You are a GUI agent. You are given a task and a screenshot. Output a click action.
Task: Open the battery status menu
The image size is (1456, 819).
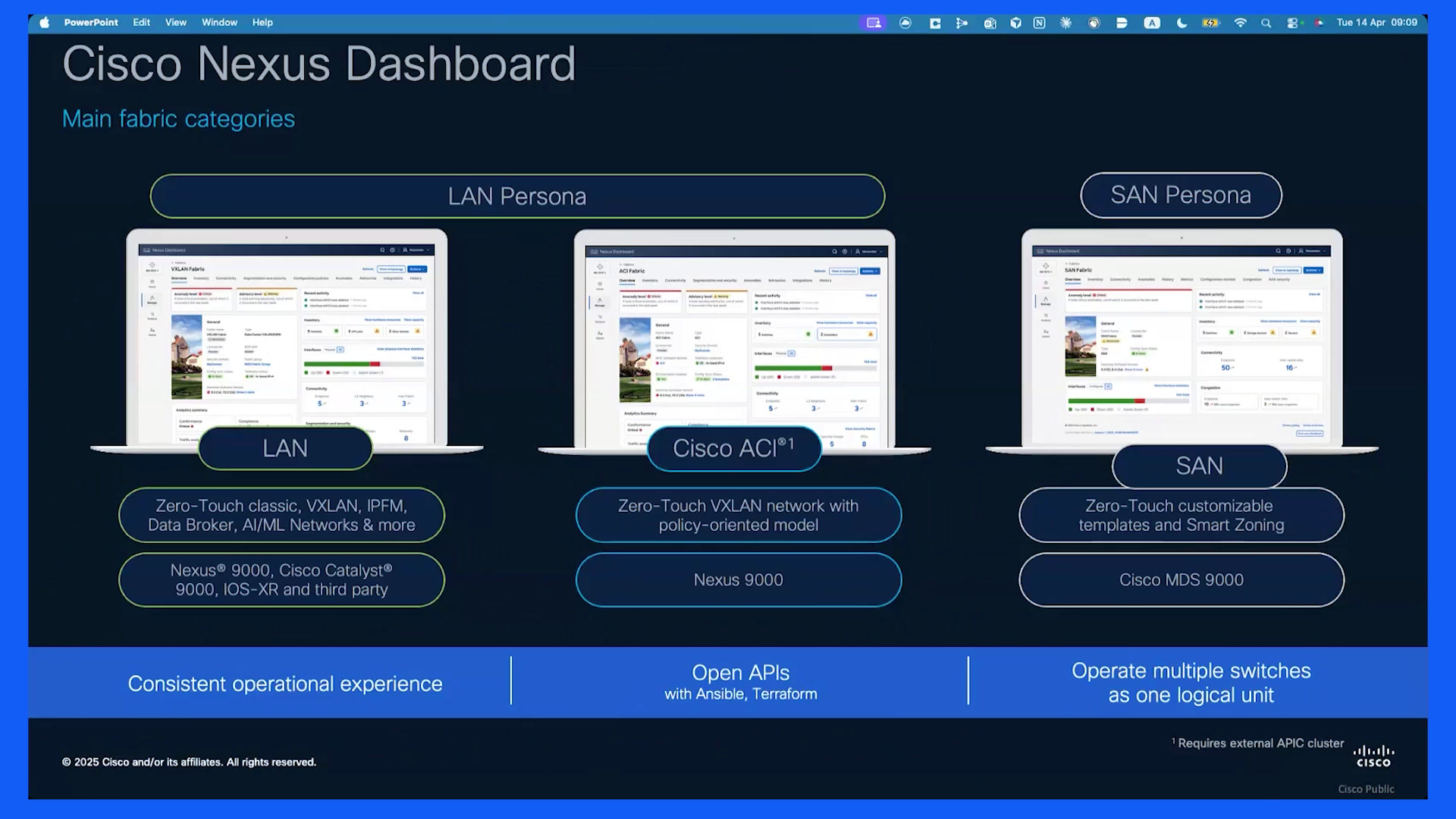[x=1210, y=23]
